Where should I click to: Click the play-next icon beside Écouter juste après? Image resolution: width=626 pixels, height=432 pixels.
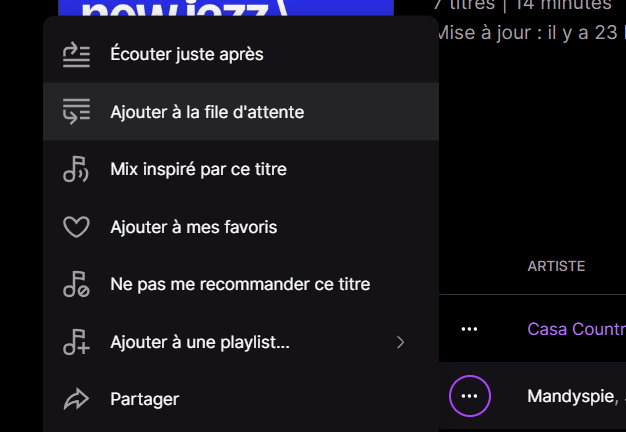(76, 54)
